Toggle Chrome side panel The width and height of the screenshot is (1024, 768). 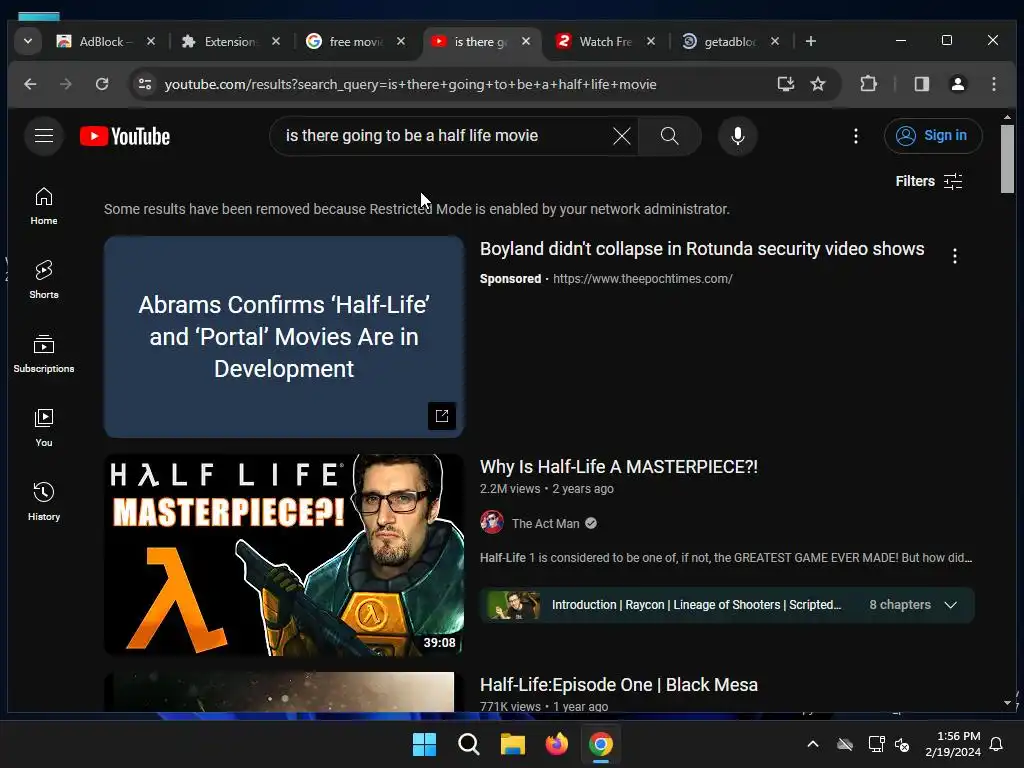point(921,84)
